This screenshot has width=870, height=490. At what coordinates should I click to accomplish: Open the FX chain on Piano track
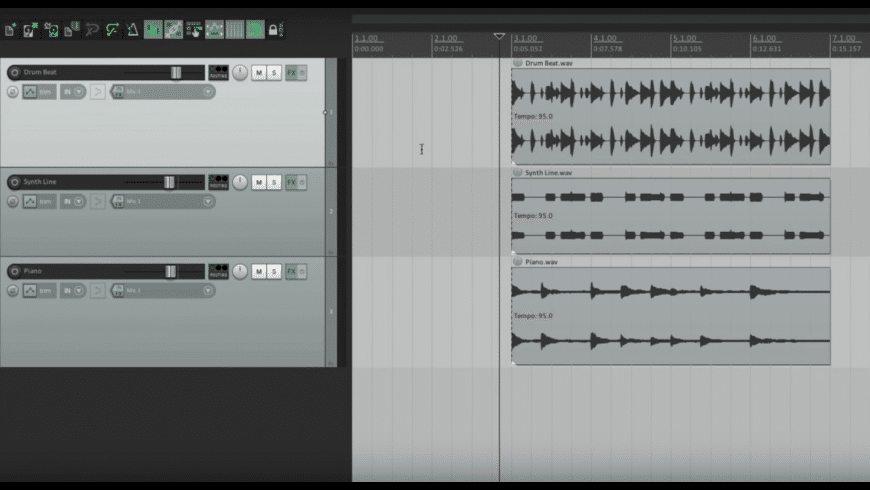coord(292,271)
